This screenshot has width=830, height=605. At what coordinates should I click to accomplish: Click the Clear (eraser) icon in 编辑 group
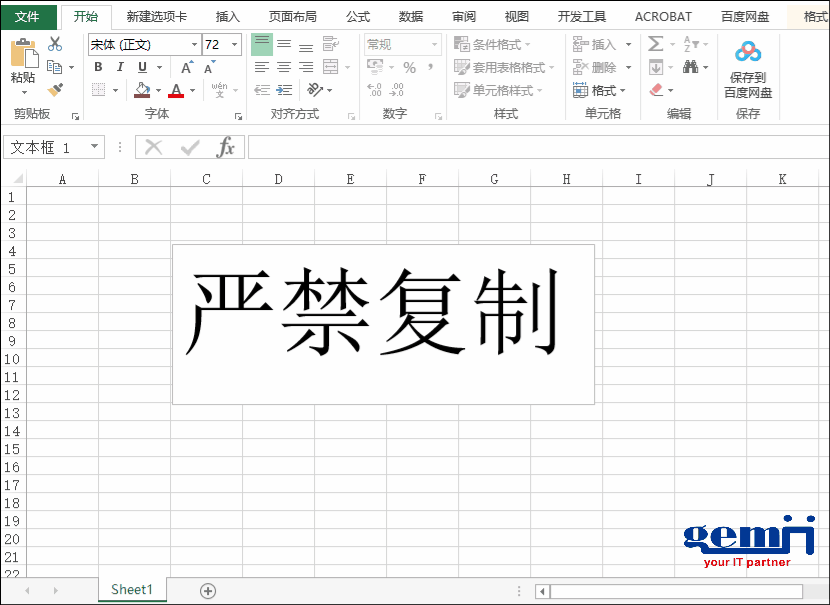coord(655,89)
